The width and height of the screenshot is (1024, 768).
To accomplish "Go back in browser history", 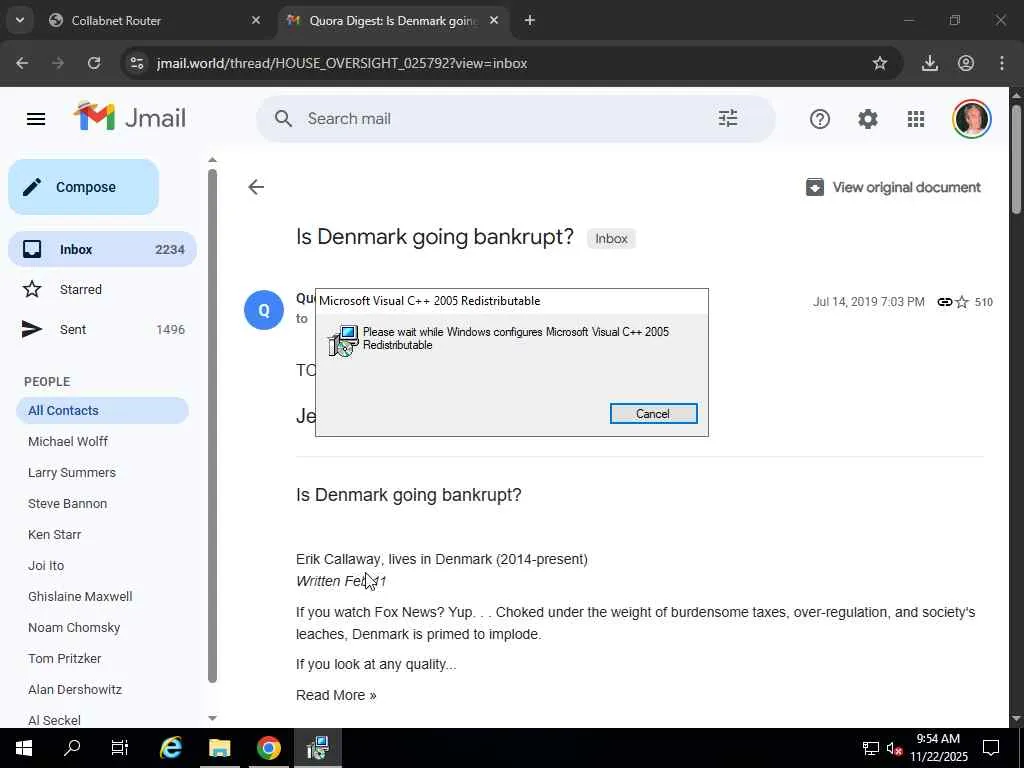I will tap(22, 63).
